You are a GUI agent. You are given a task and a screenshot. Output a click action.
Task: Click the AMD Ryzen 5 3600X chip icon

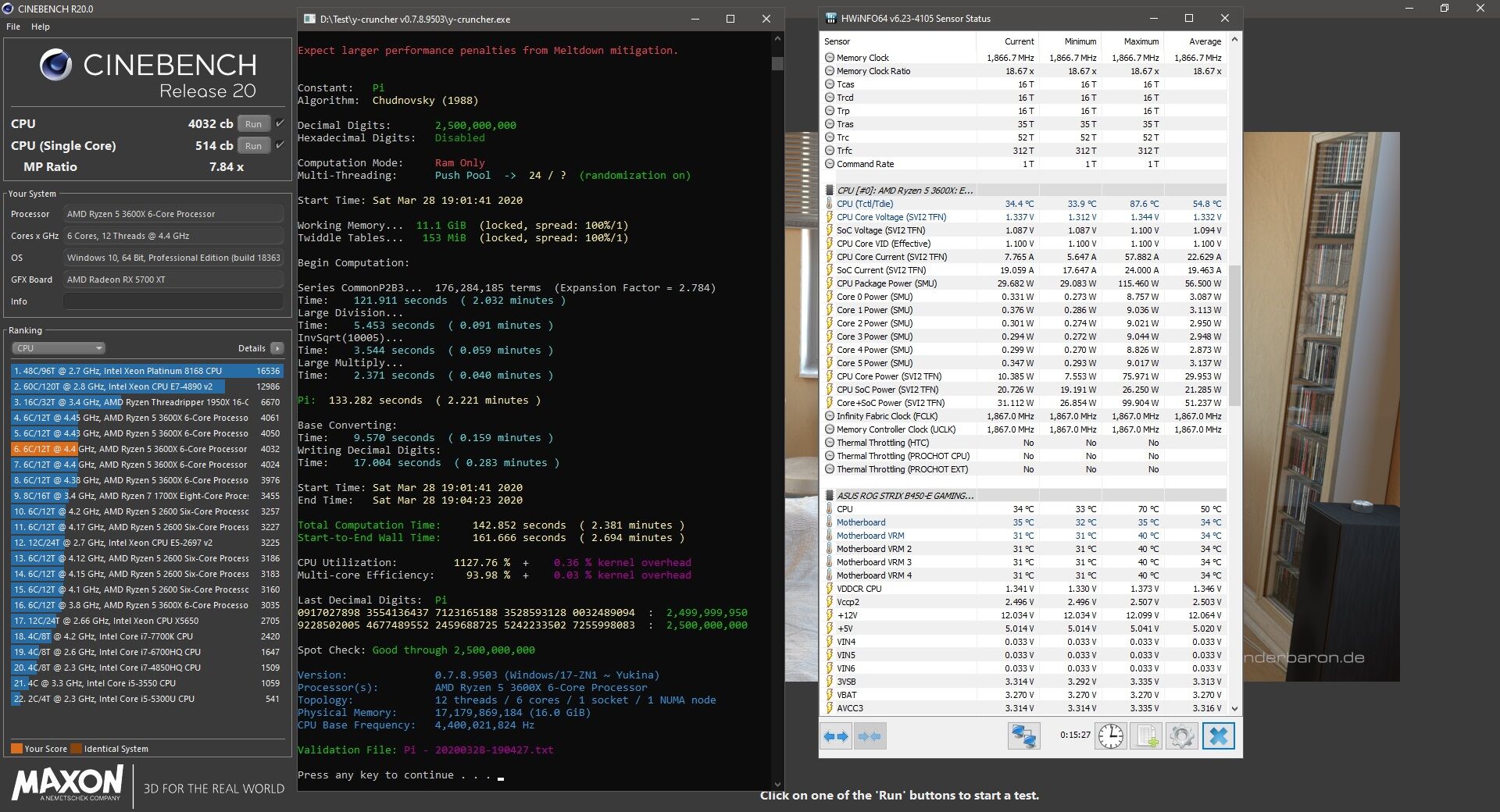click(830, 191)
